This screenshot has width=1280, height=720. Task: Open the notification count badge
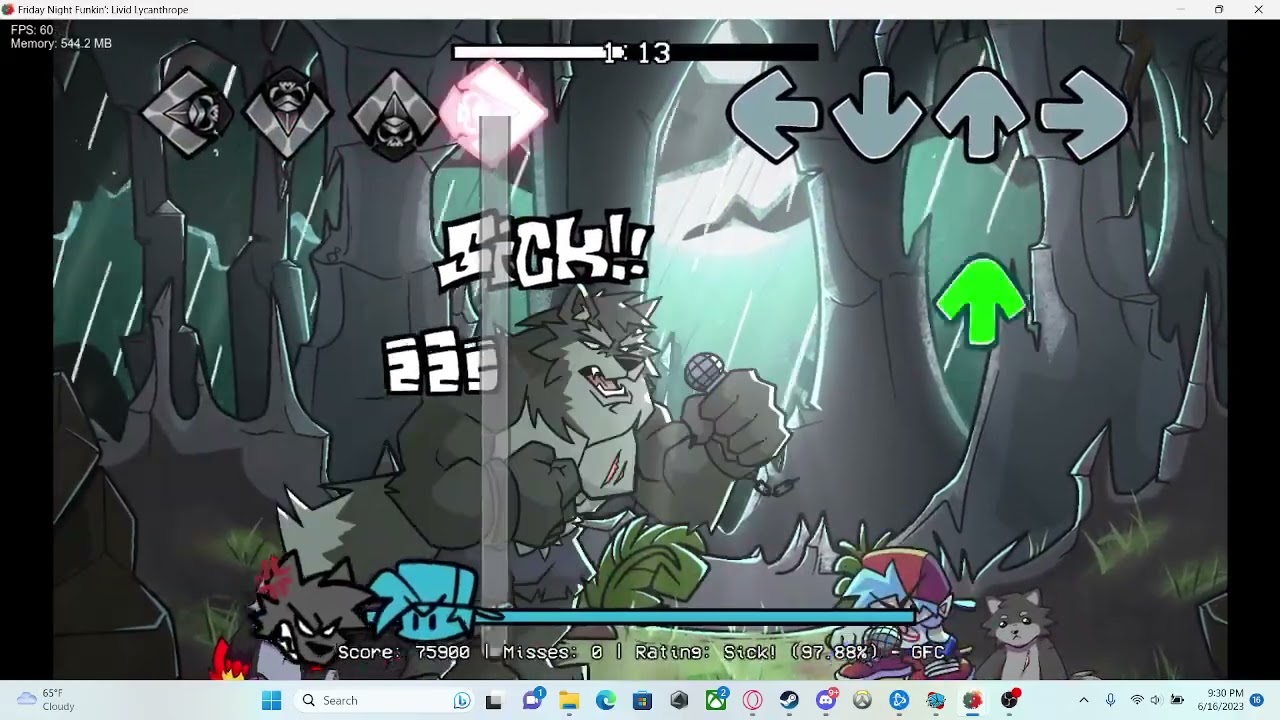coord(1257,700)
